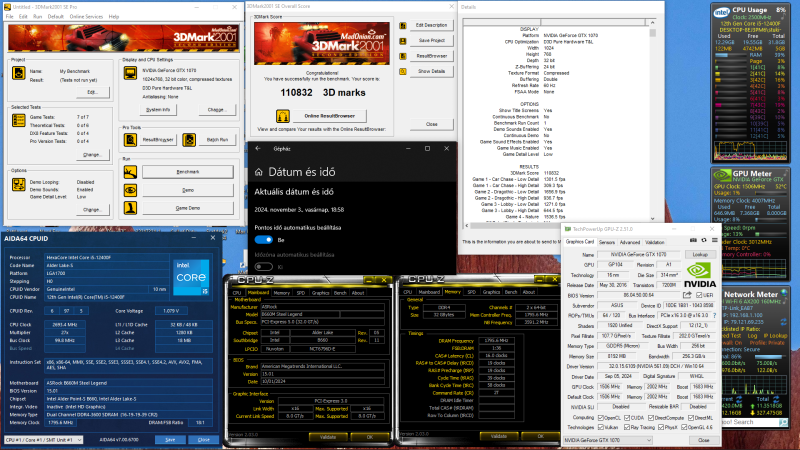Click the 110832 3D marks score text
Viewport: 800px width, 450px height.
tap(322, 93)
